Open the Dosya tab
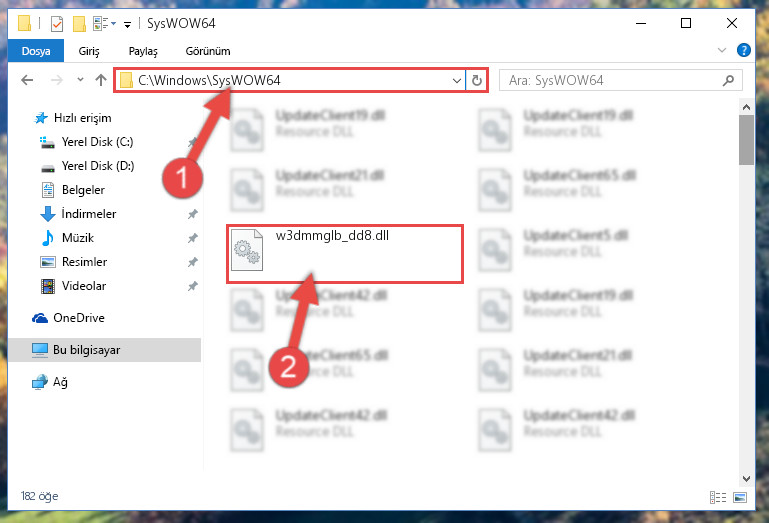 pyautogui.click(x=36, y=51)
